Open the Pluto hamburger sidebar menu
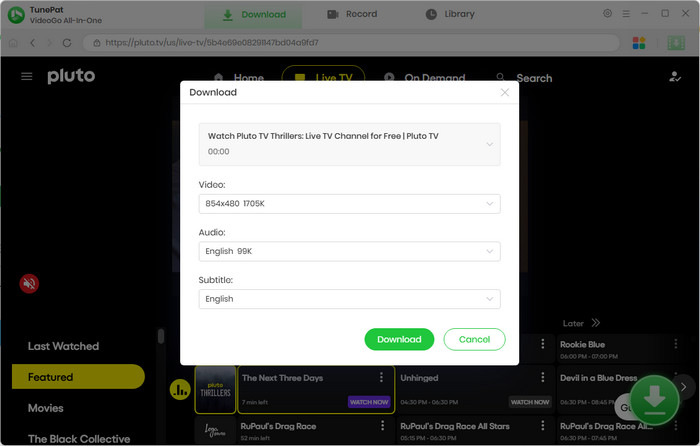This screenshot has height=446, width=700. coord(27,76)
